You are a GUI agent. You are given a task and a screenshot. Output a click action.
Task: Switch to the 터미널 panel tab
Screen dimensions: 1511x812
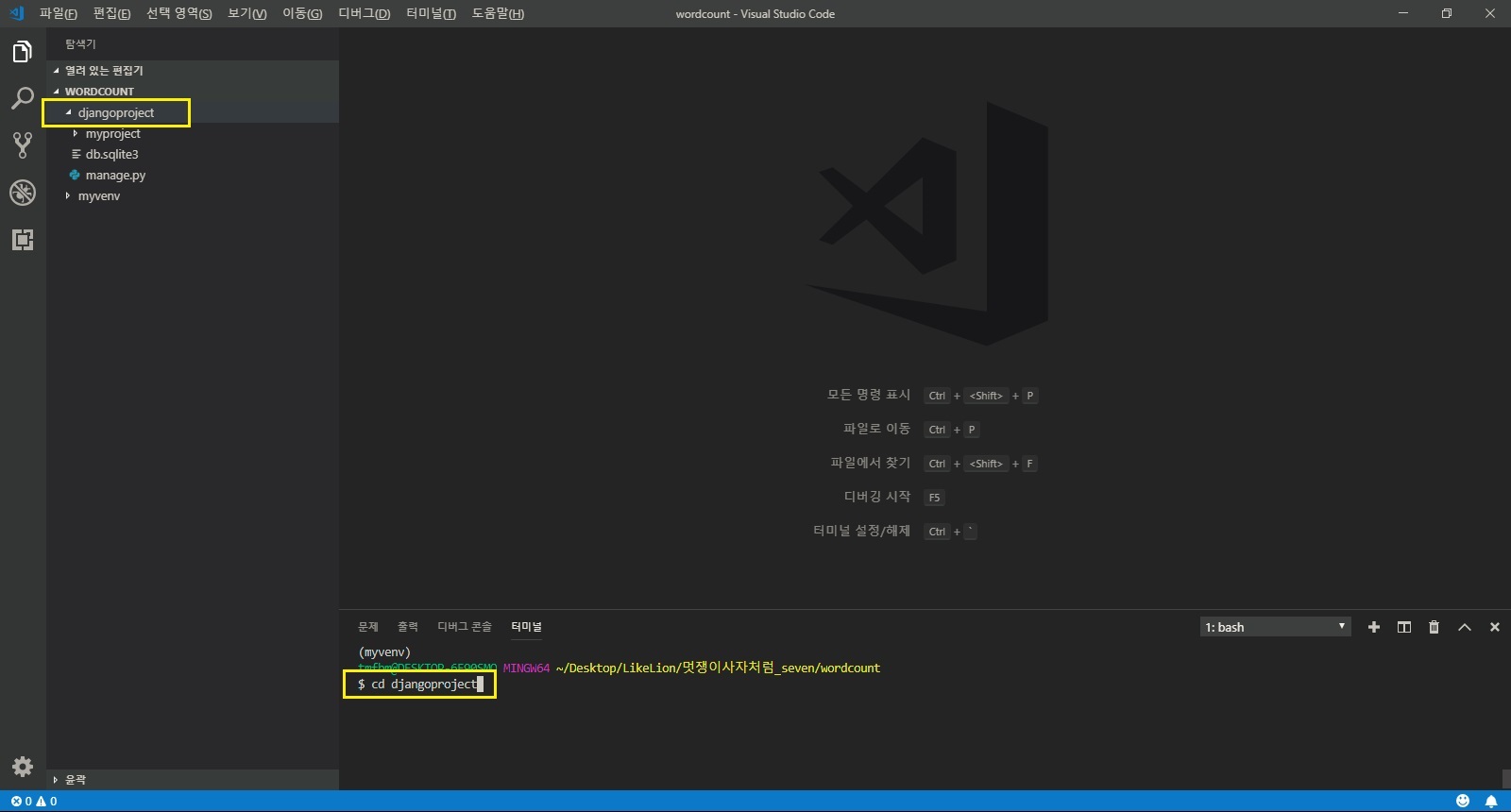tap(527, 627)
